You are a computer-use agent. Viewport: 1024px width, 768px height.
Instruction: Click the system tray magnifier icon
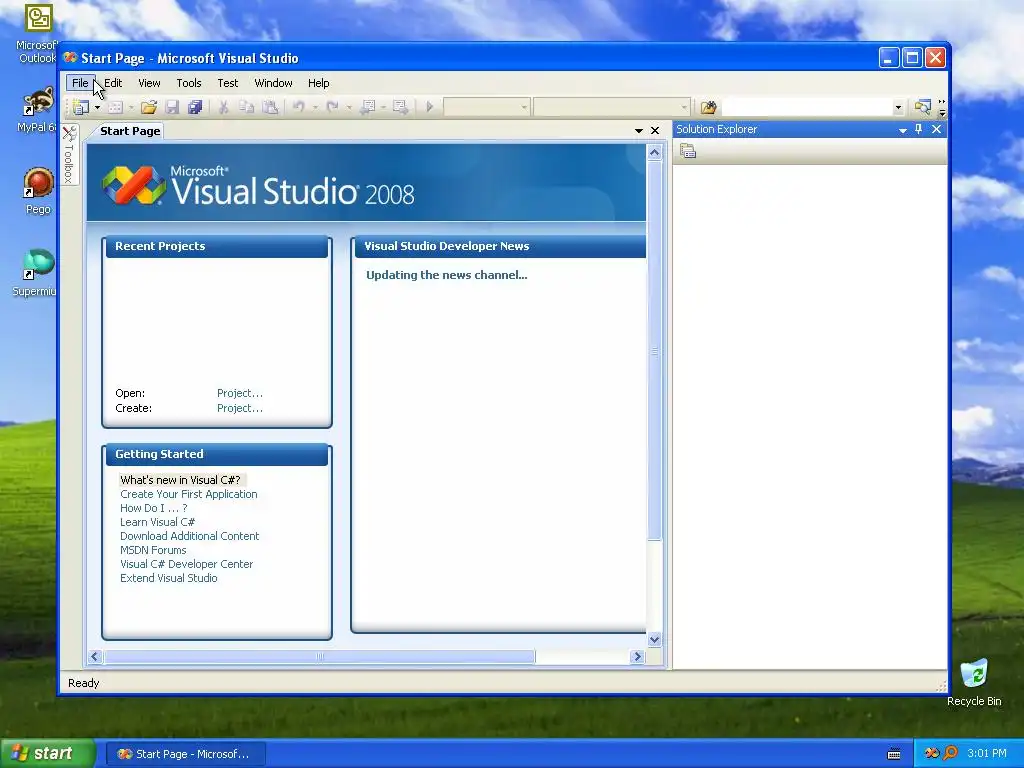point(950,754)
